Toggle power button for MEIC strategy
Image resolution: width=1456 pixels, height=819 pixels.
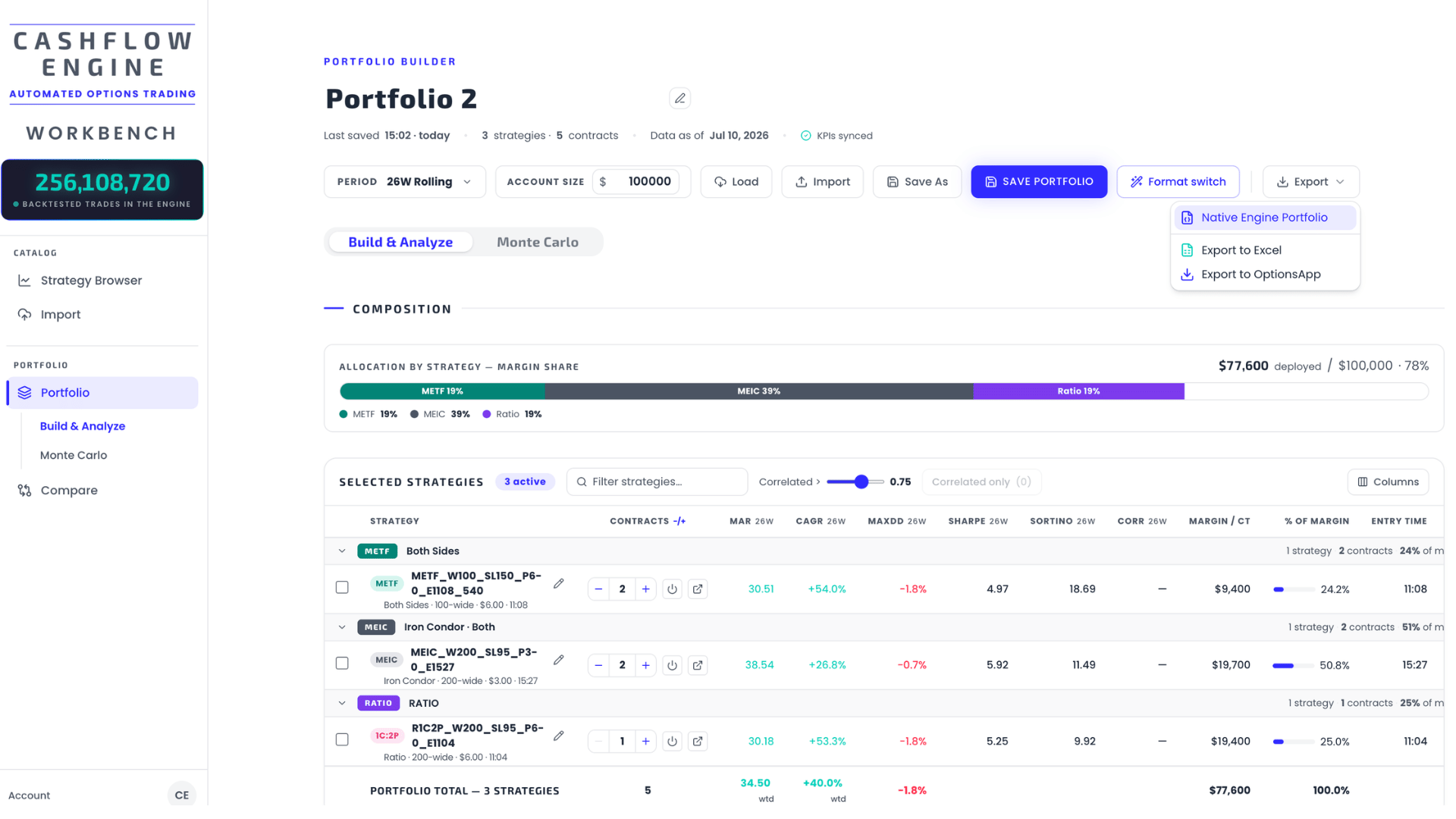click(x=672, y=665)
